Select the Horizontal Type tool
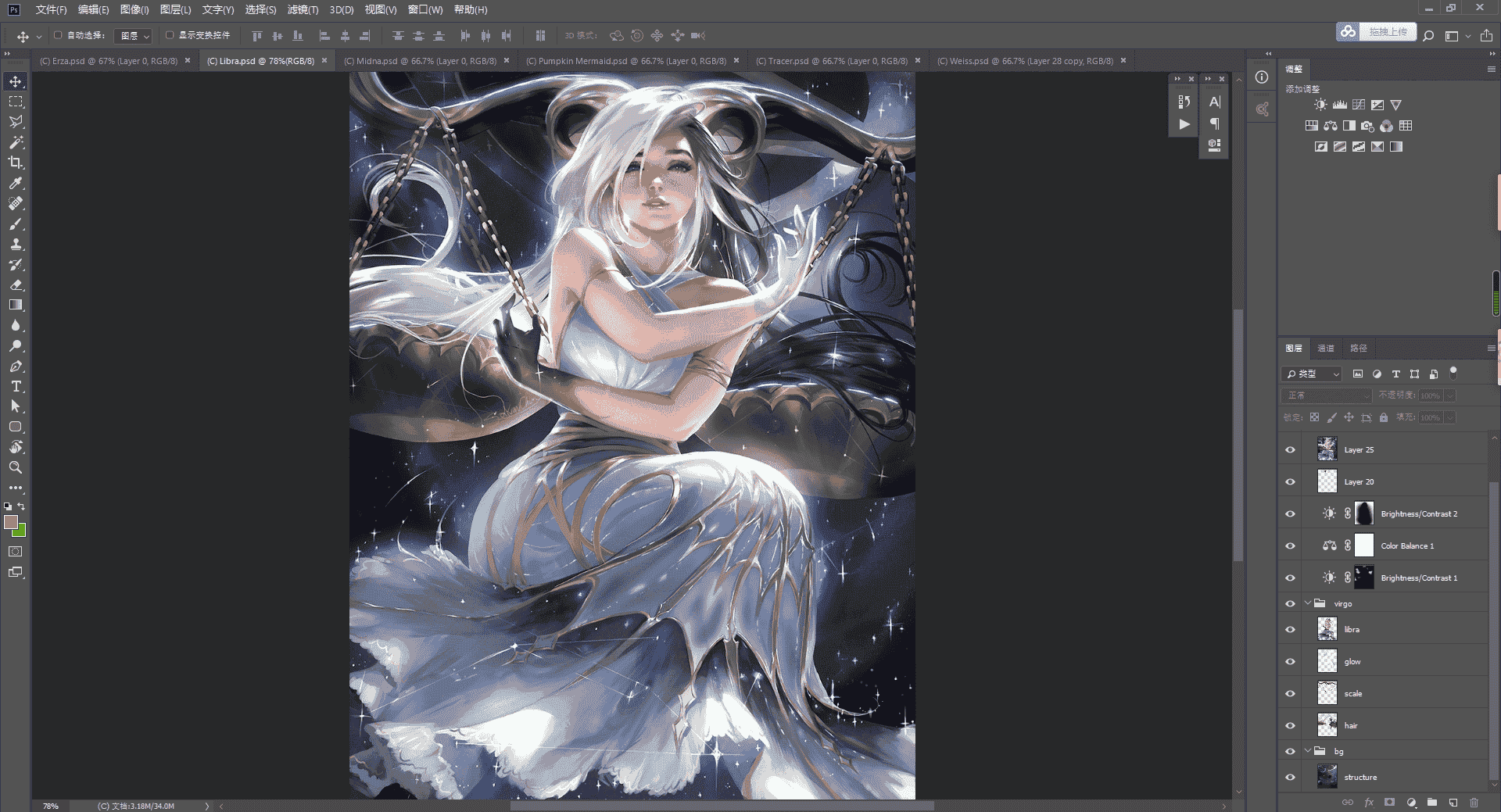Image resolution: width=1501 pixels, height=812 pixels. [16, 386]
